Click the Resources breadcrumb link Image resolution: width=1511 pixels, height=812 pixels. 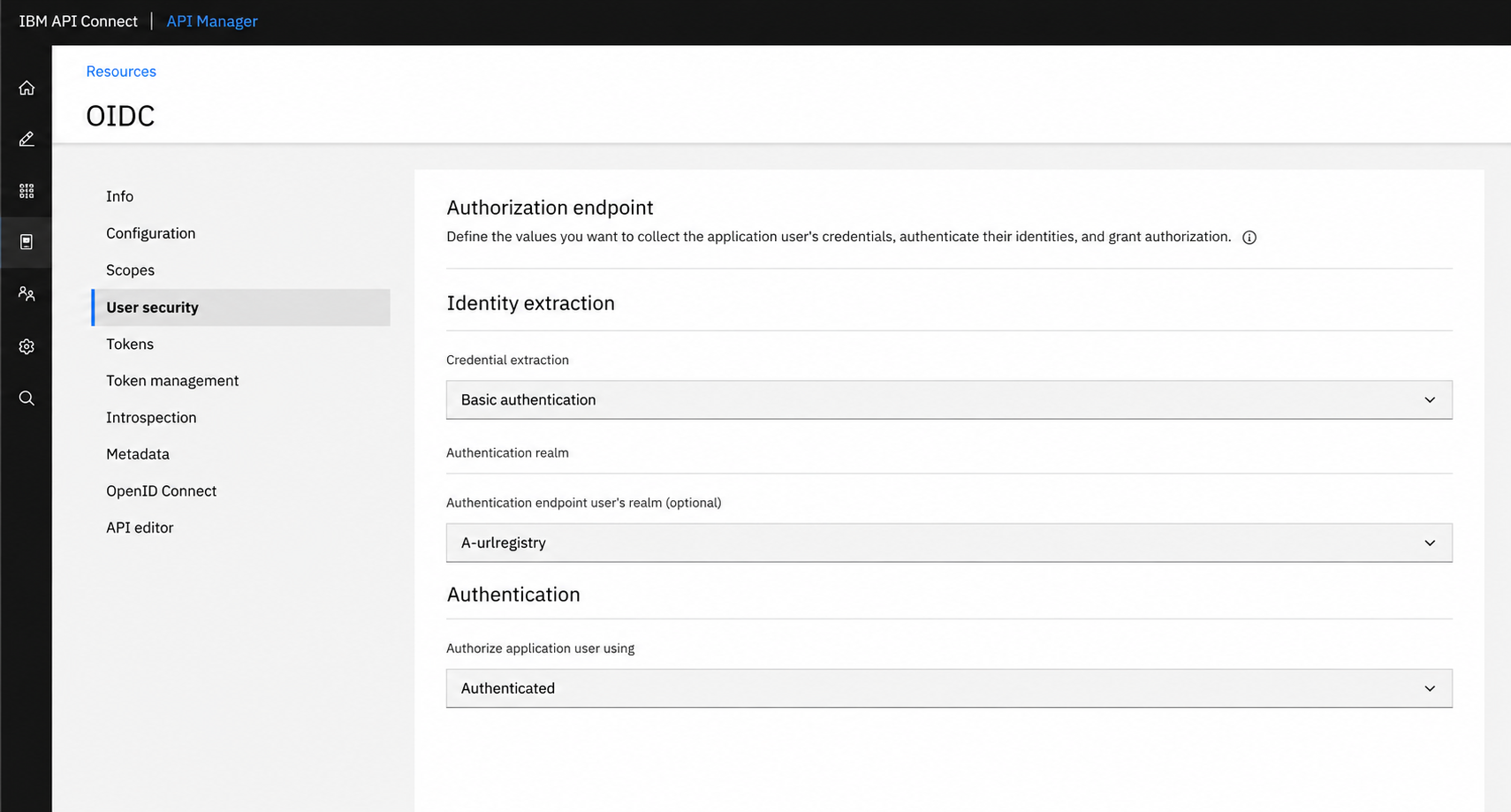point(121,72)
